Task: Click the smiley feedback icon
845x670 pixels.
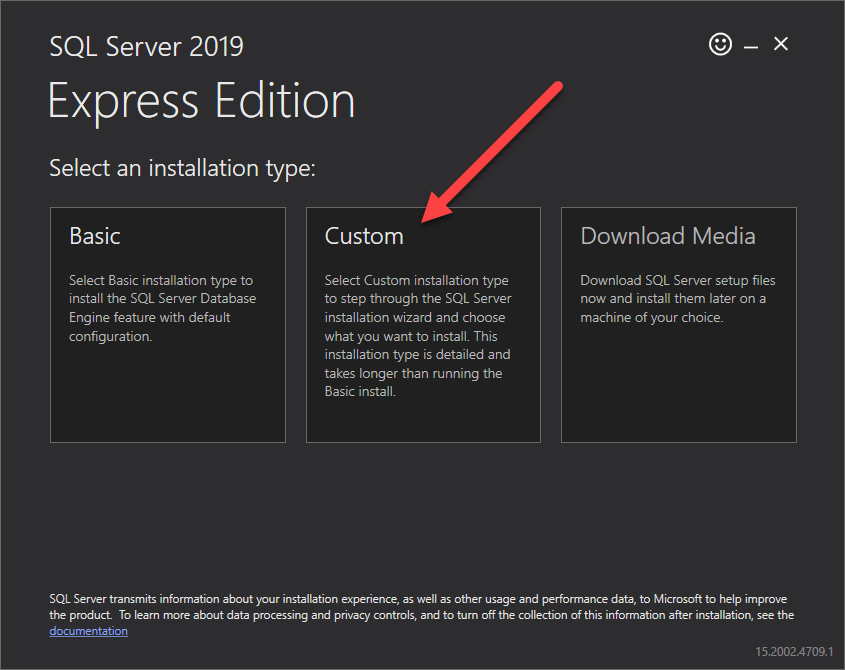Action: tap(720, 44)
